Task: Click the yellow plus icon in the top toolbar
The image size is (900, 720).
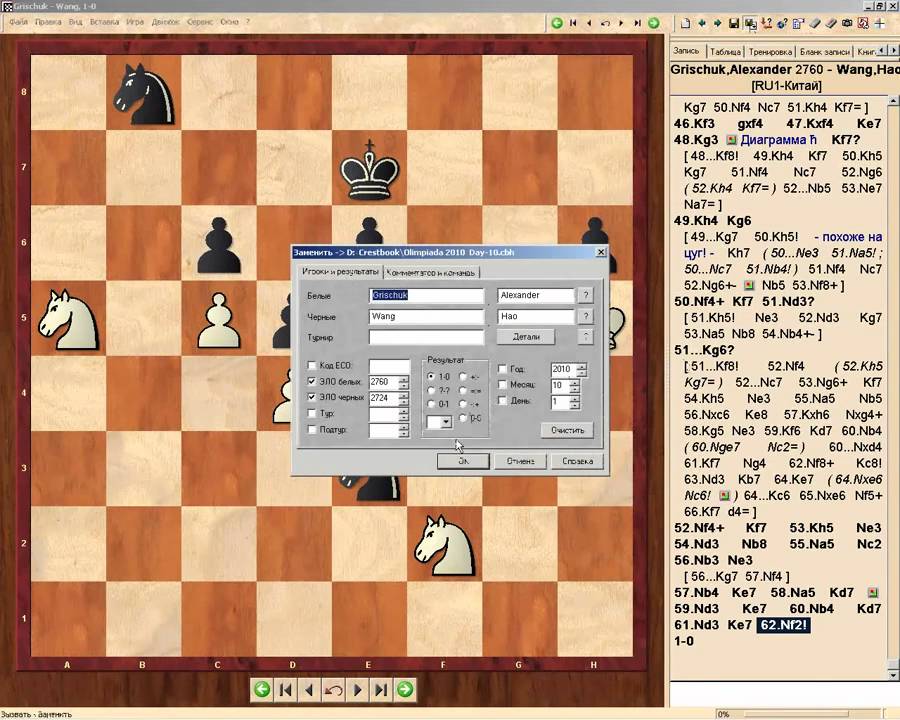Action: pos(879,23)
